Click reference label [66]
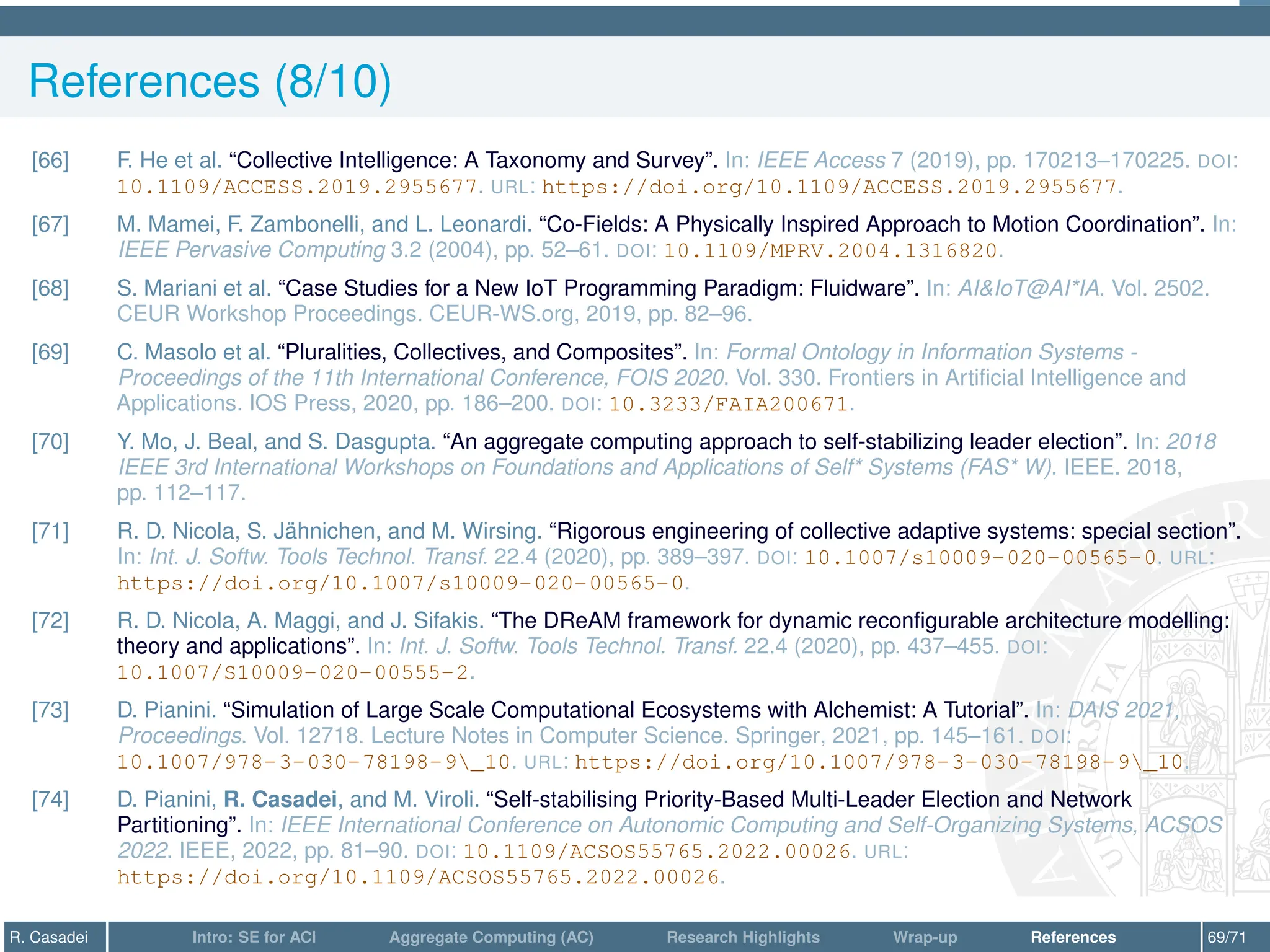The width and height of the screenshot is (1270, 952). click(x=50, y=161)
